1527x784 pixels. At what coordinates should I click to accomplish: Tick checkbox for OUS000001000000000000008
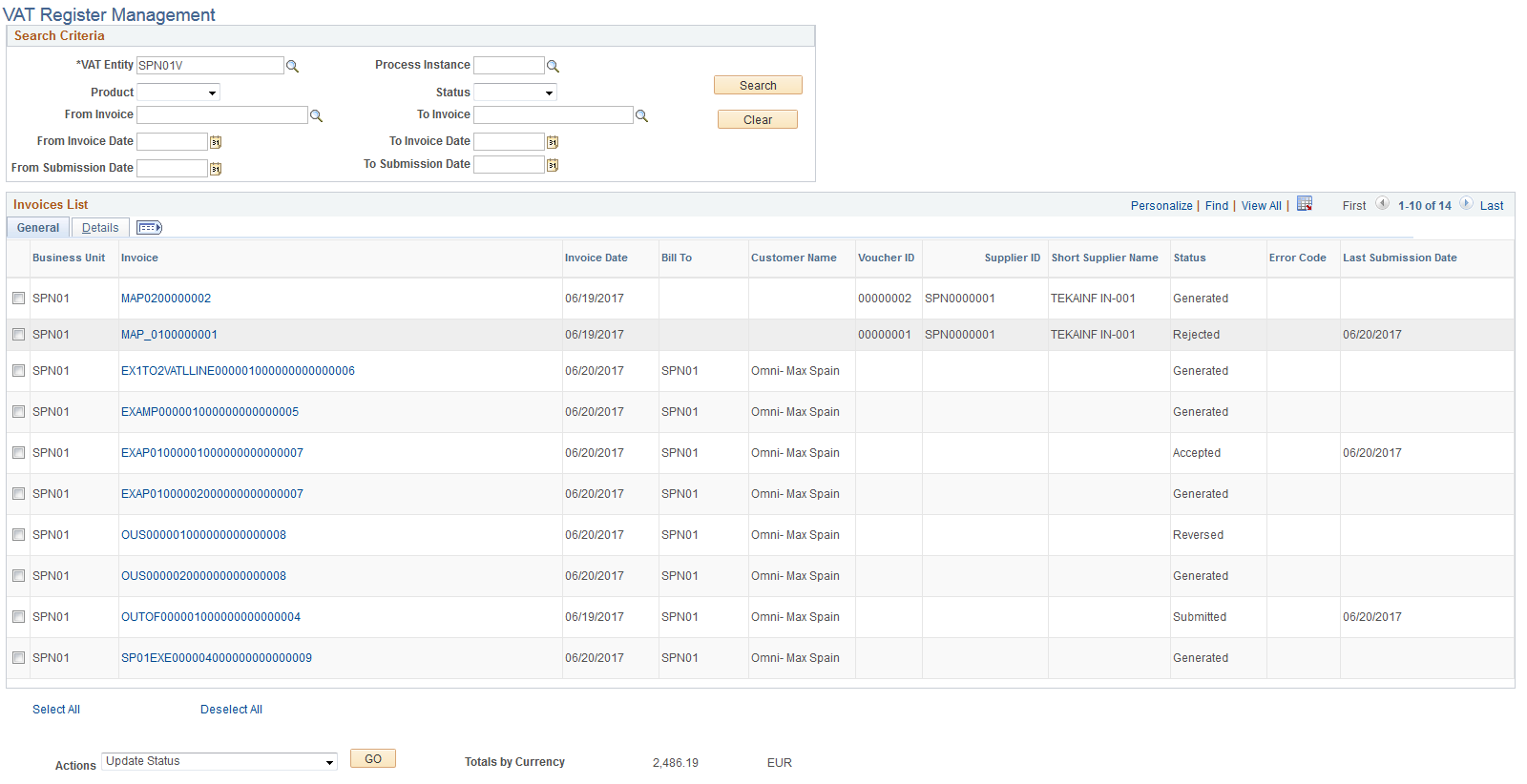tap(18, 535)
